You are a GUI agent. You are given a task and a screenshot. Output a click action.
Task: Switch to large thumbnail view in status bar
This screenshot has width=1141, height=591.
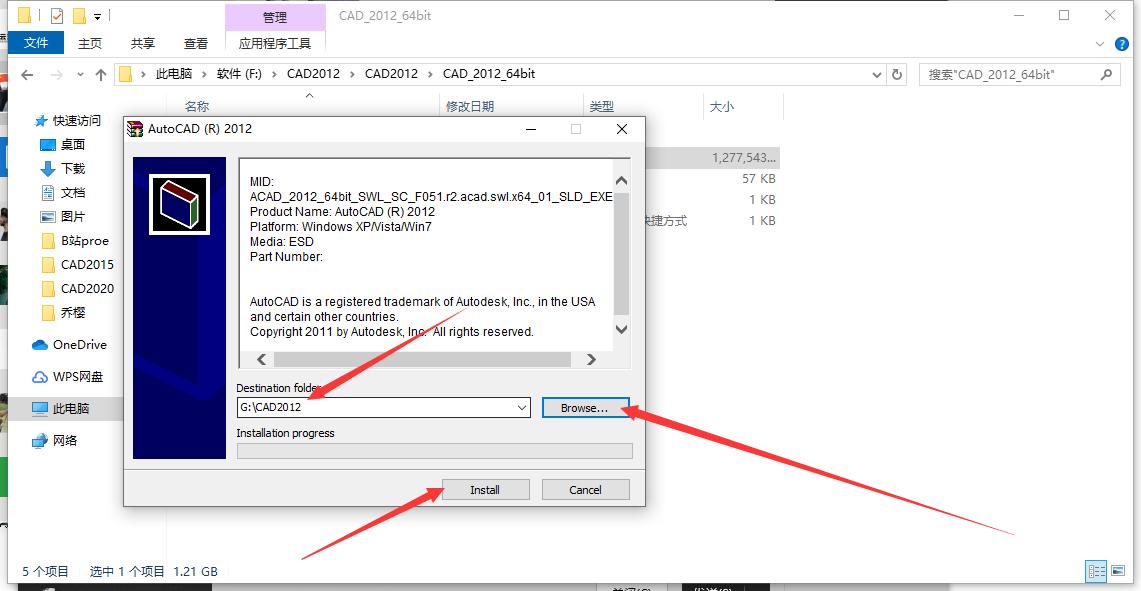click(x=1117, y=571)
